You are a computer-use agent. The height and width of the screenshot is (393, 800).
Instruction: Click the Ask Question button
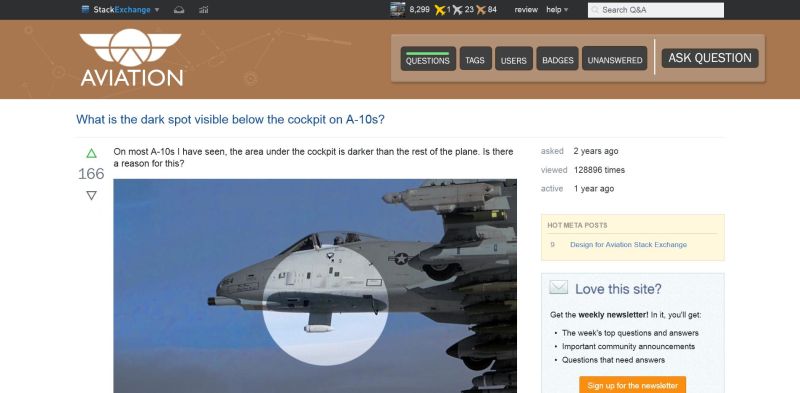click(710, 58)
